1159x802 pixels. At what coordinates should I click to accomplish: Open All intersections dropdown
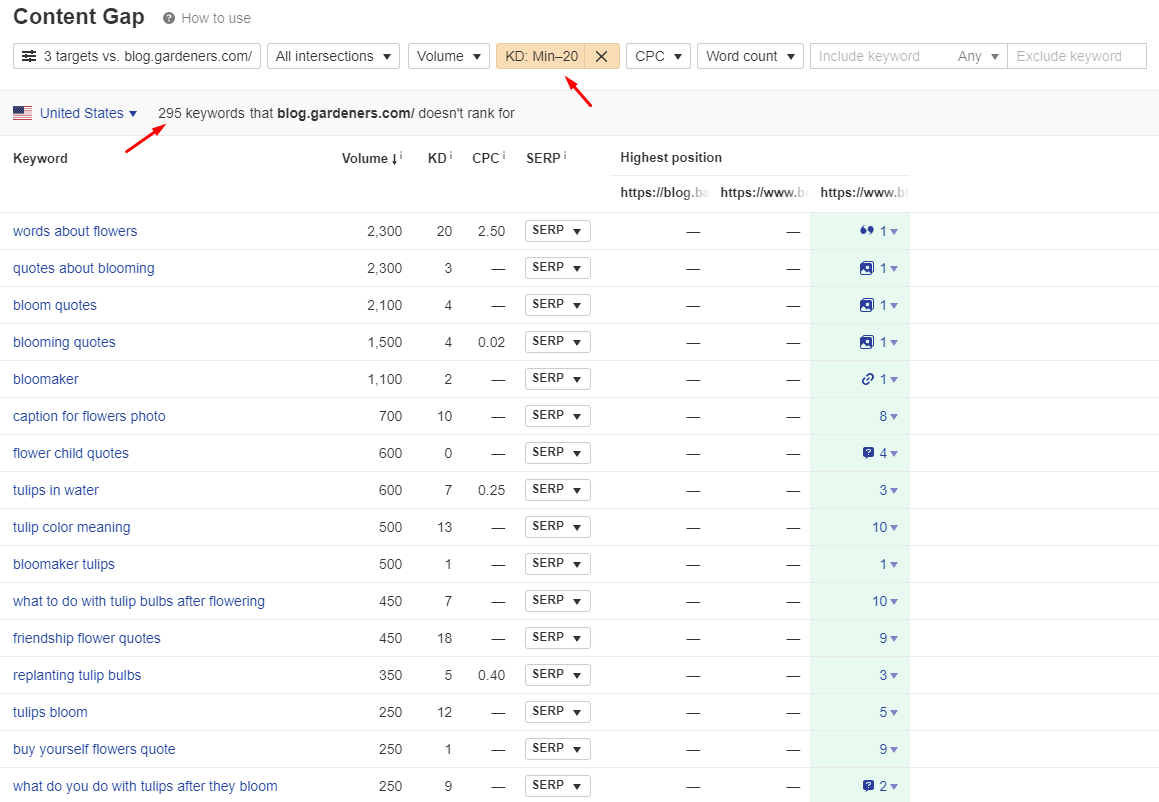click(x=333, y=56)
